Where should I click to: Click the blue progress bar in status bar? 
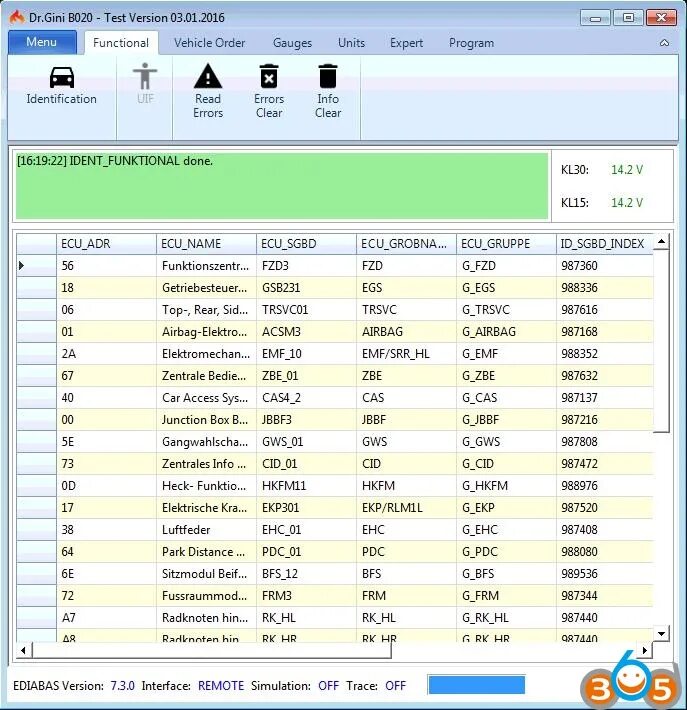point(476,685)
